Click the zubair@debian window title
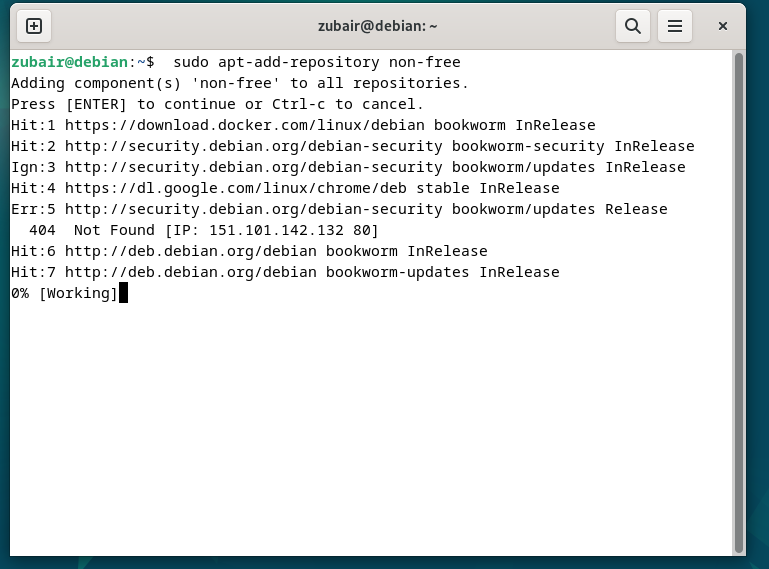Viewport: 769px width, 569px height. (x=377, y=26)
